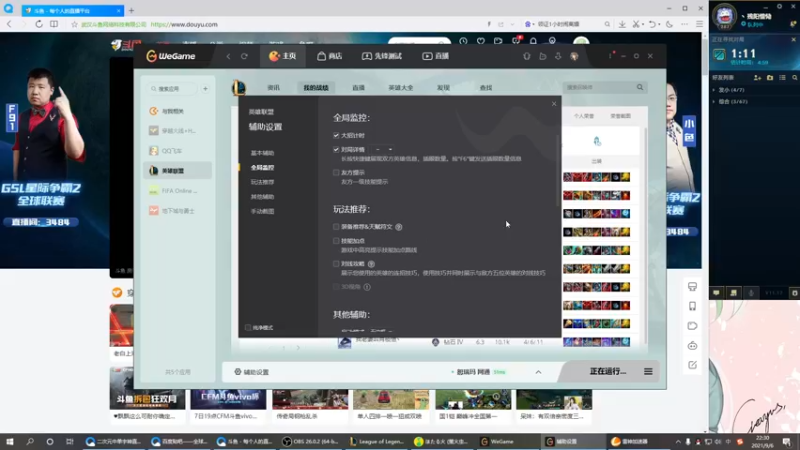Screen dimensions: 800x450
Task: Open the 英雄大全 sub-tab
Action: 401,88
